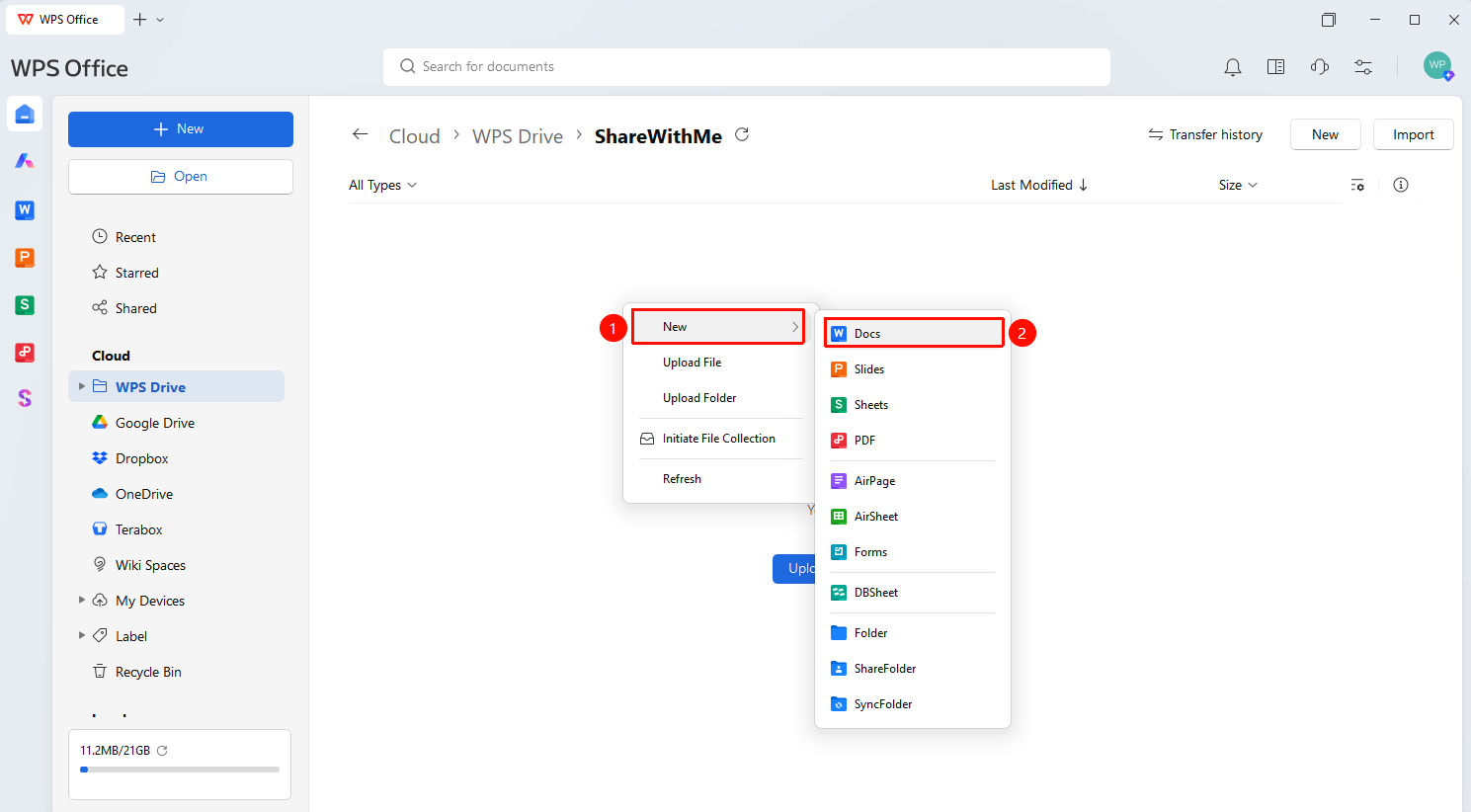Open the skin and layout panel icon
The height and width of the screenshot is (812, 1471).
[1275, 67]
